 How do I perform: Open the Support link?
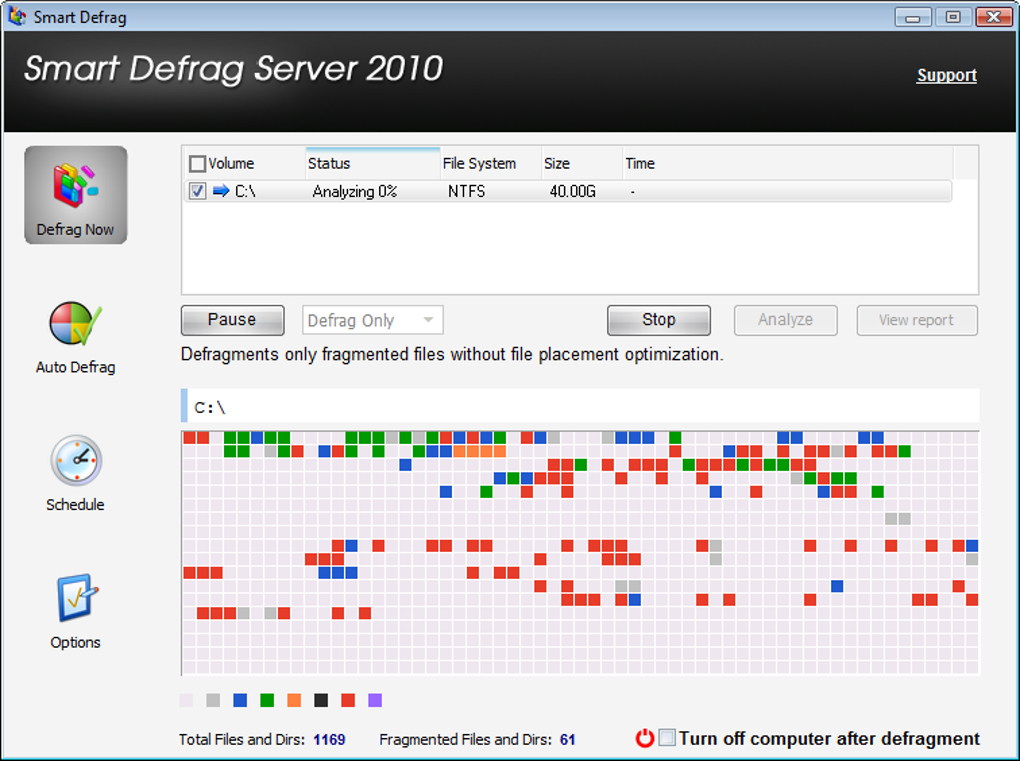click(x=946, y=75)
